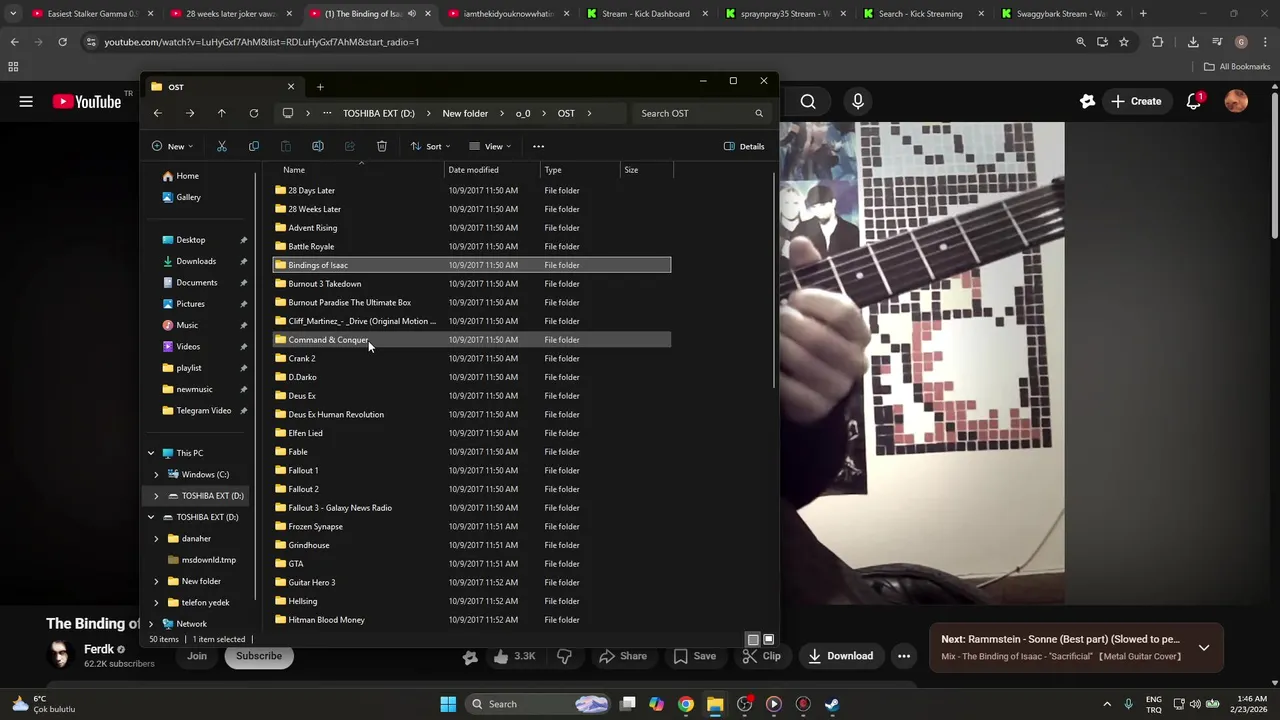Click the rename icon in Explorer toolbar
The height and width of the screenshot is (720, 1280).
(x=318, y=146)
